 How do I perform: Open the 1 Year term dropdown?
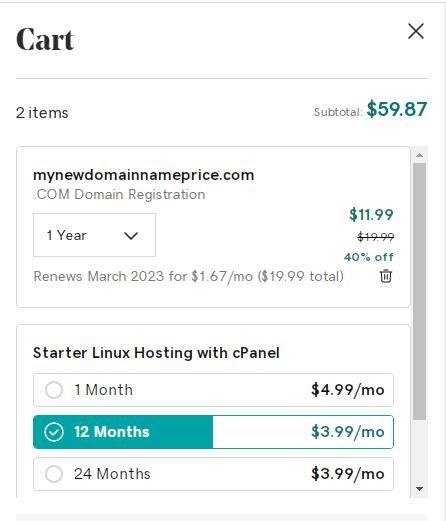click(x=94, y=235)
